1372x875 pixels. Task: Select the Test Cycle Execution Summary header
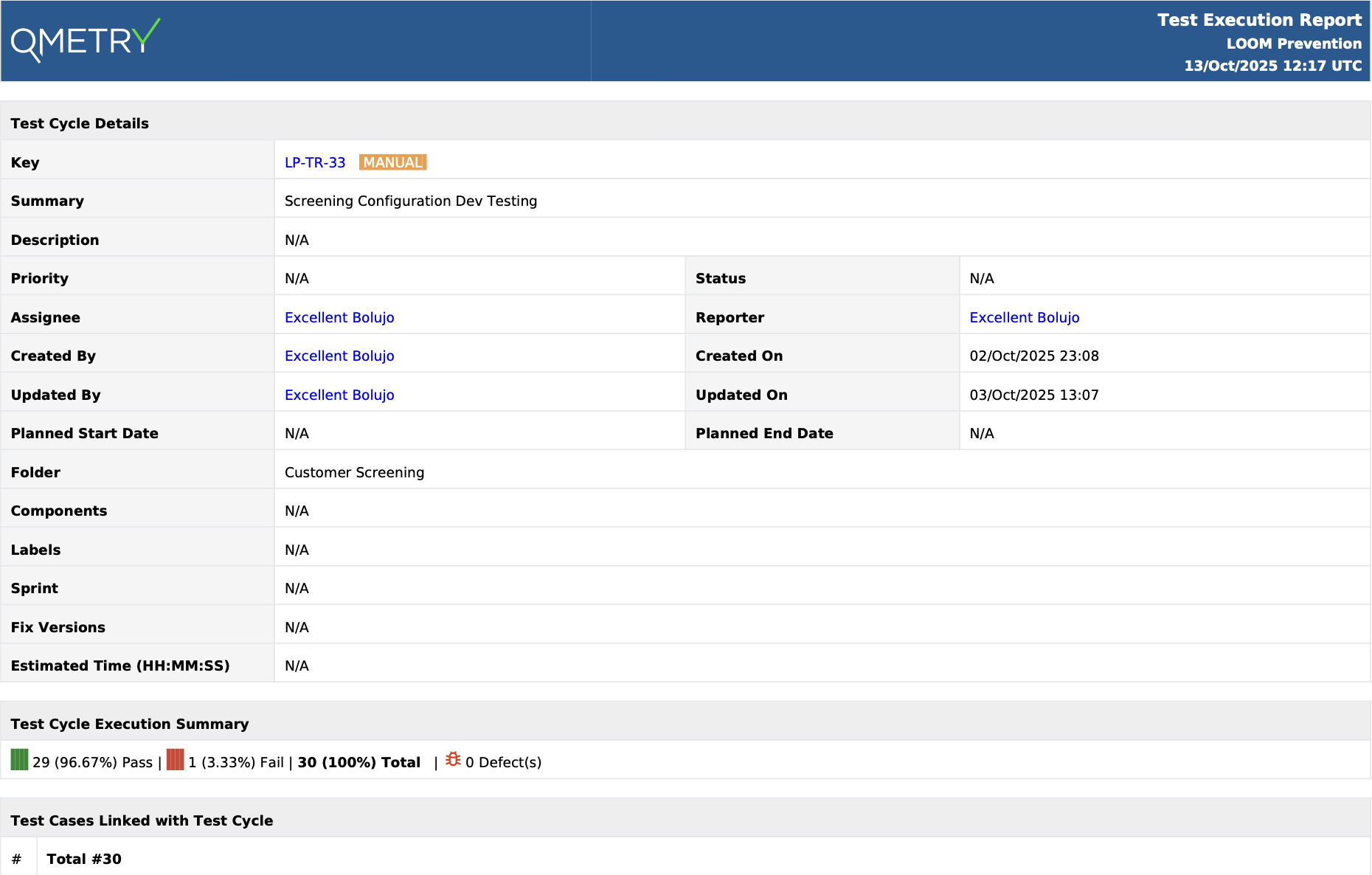(130, 724)
